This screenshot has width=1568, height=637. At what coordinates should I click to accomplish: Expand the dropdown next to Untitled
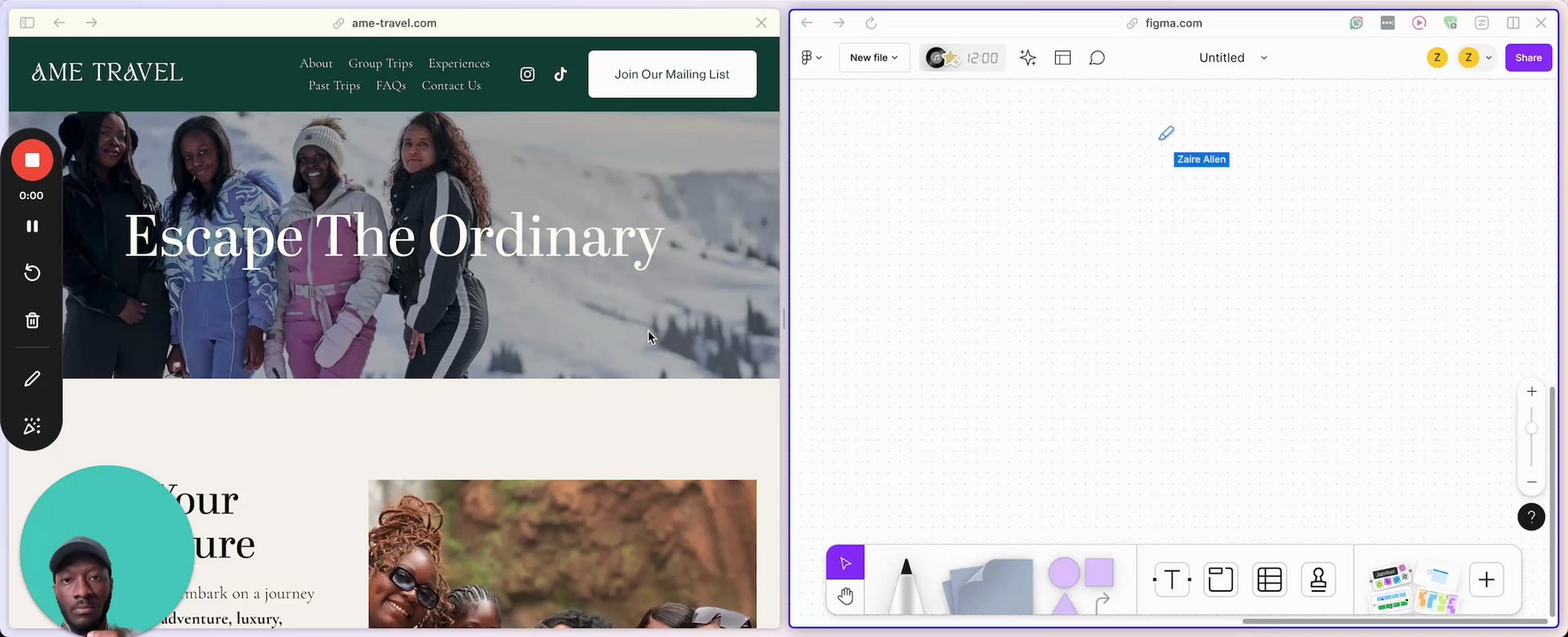[x=1264, y=58]
